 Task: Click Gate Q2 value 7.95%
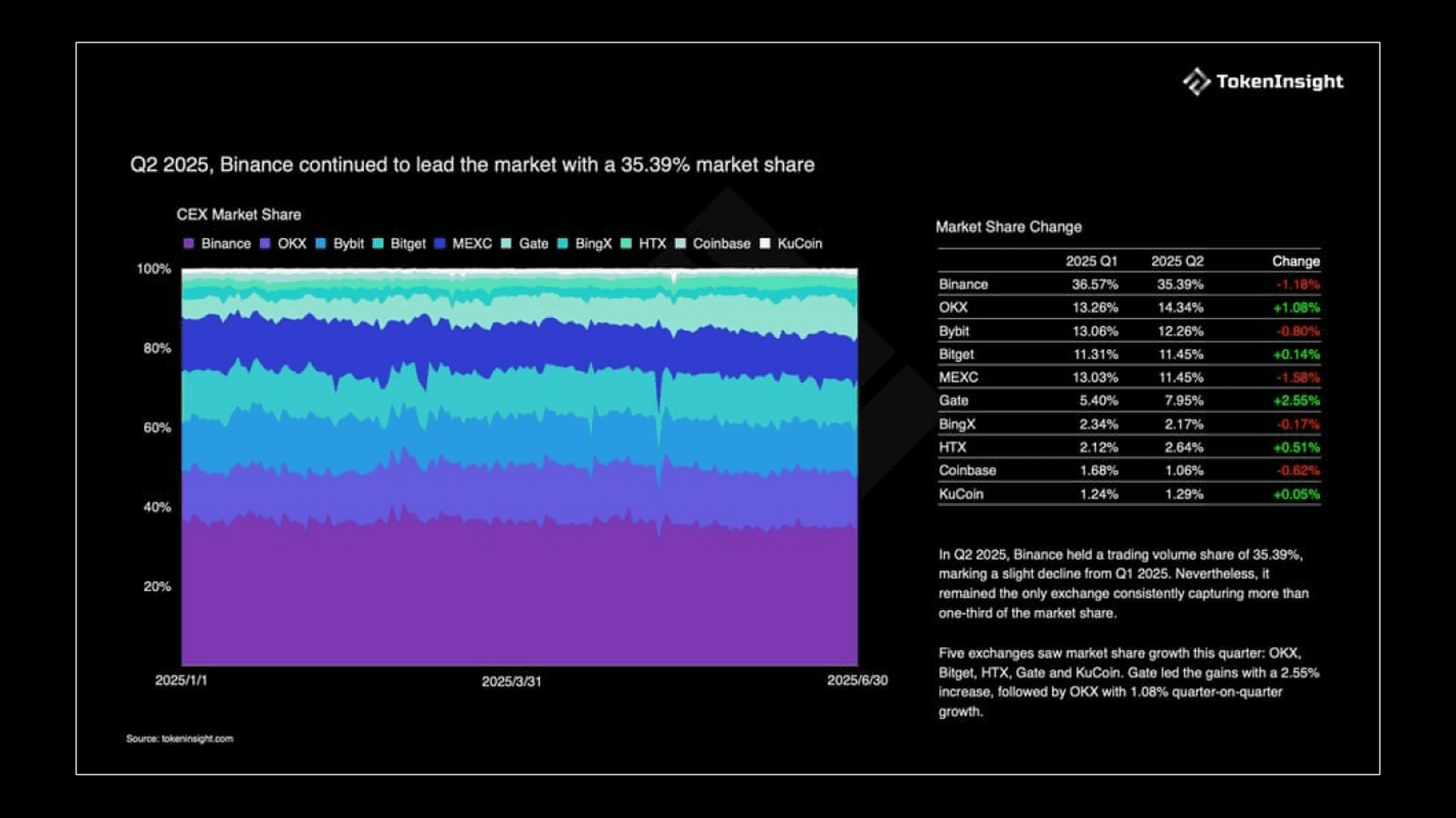click(1184, 400)
